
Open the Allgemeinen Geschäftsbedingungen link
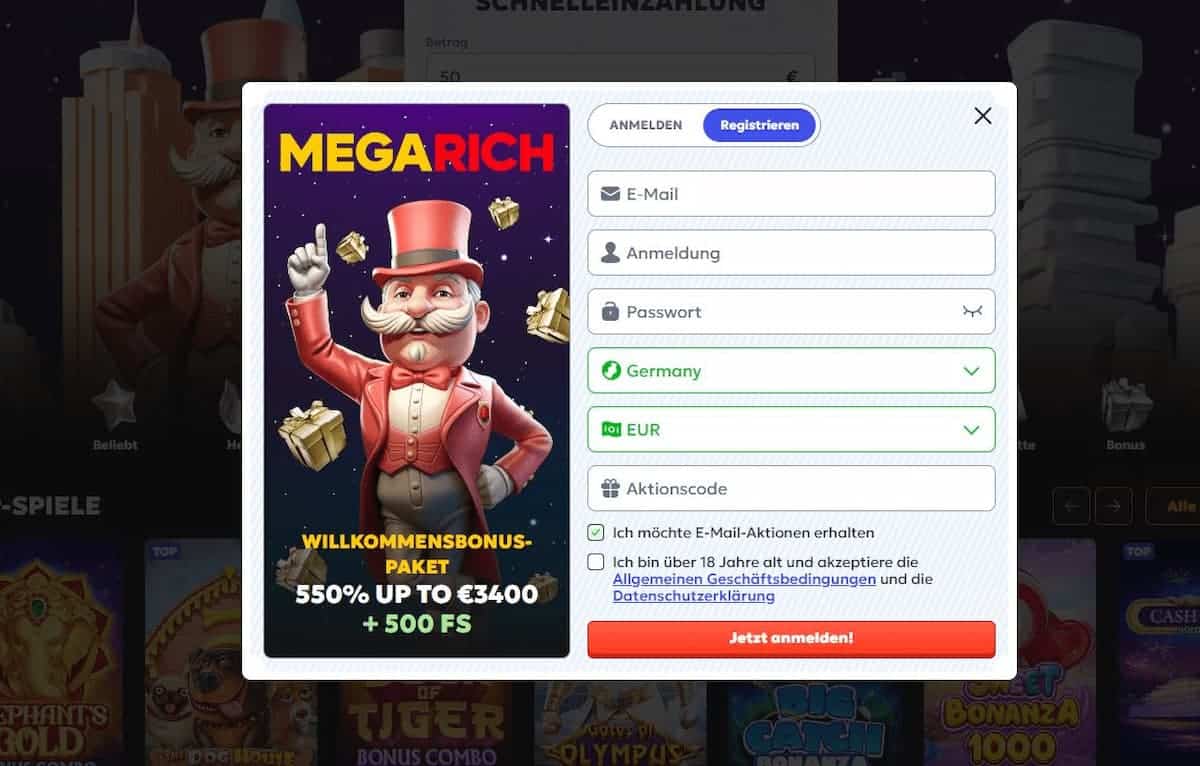[x=744, y=579]
